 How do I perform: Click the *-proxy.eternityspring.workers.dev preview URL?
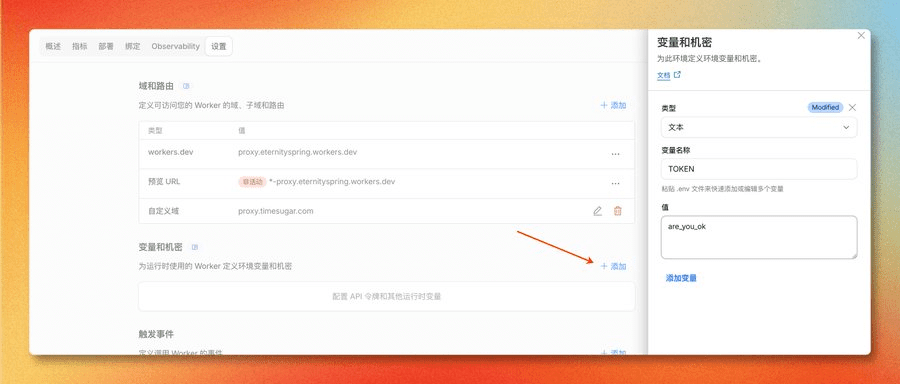tap(332, 182)
